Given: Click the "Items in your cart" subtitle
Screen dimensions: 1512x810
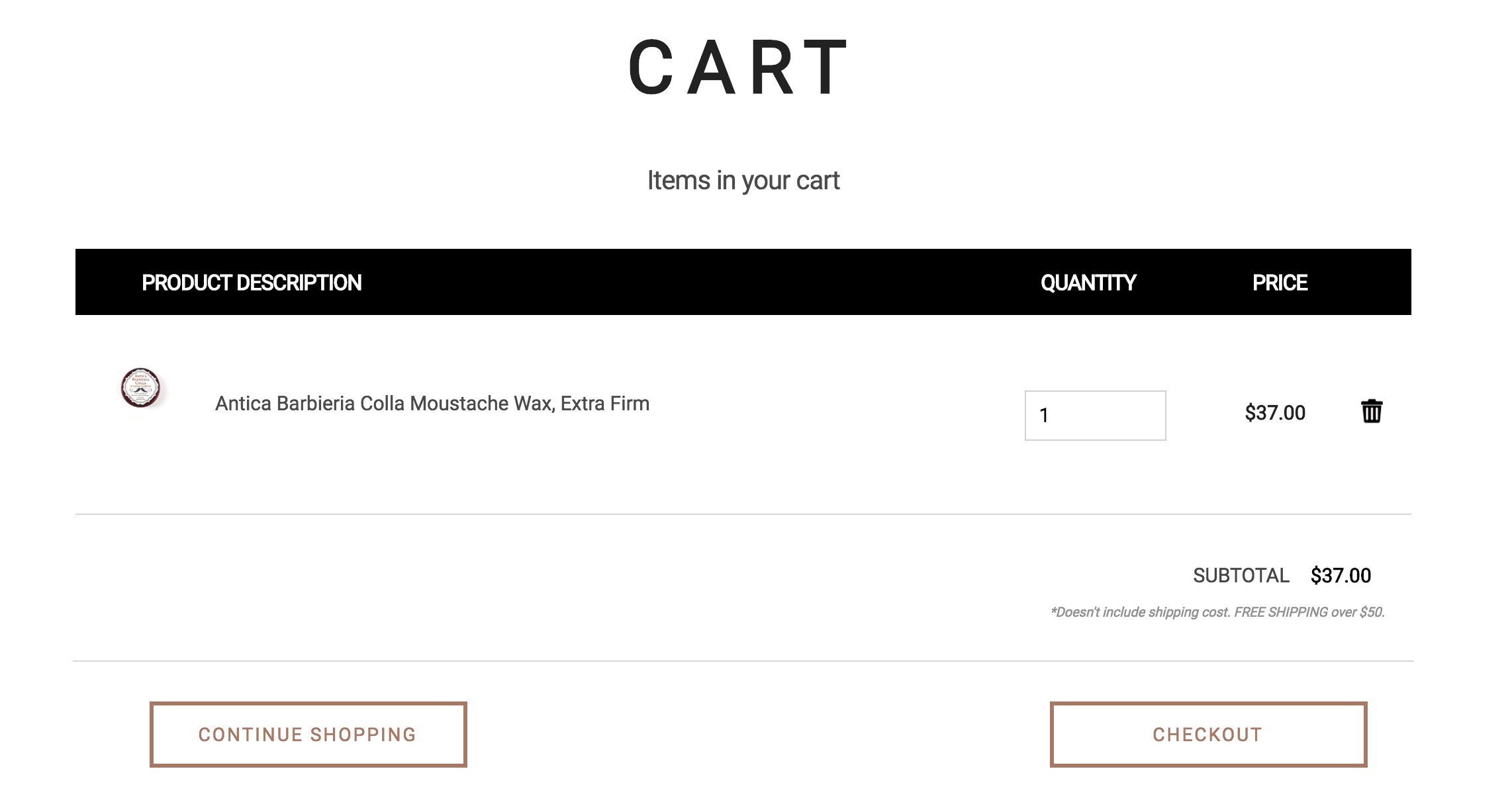Looking at the screenshot, I should tap(743, 181).
